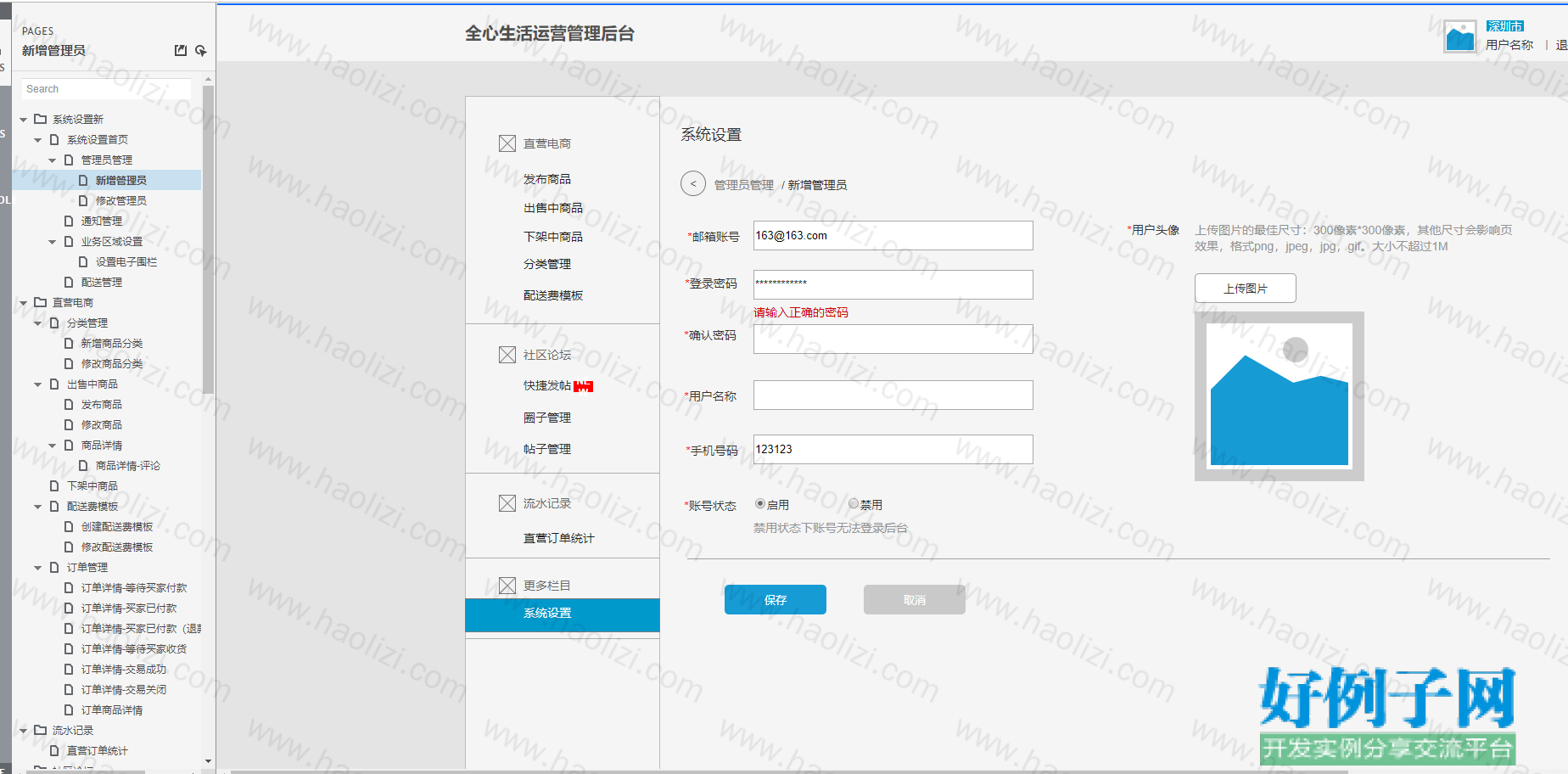1568x774 pixels.
Task: Collapse the 管理员管理 tree arrow
Action: click(53, 160)
